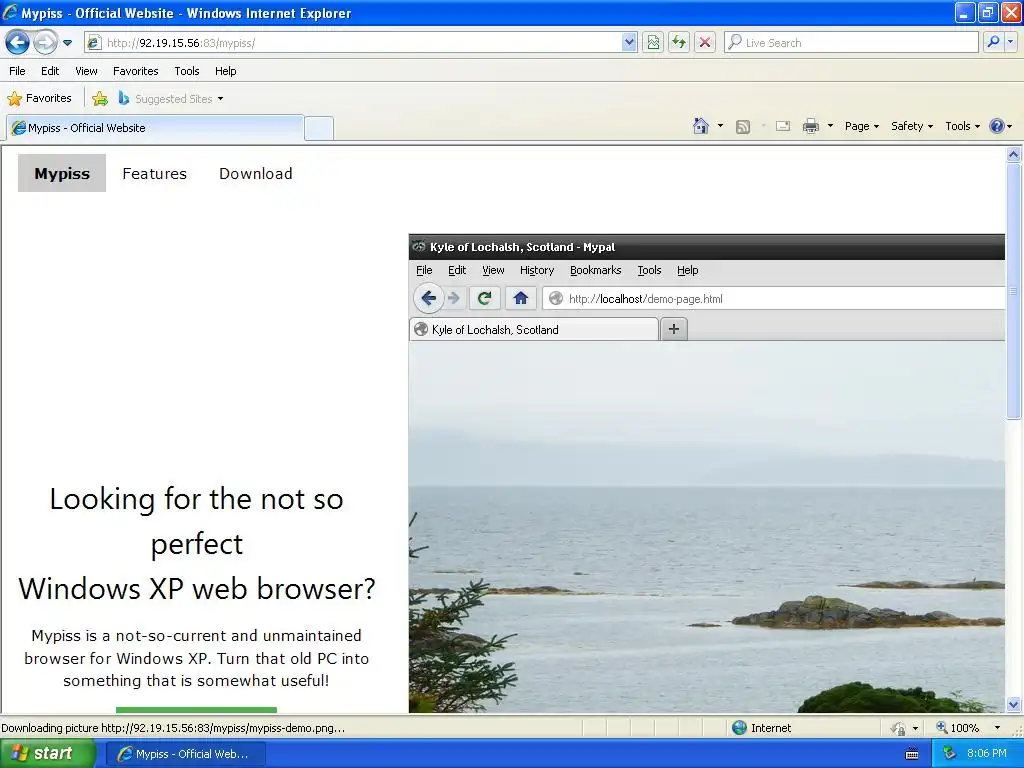The image size is (1024, 768).
Task: Open the View menu
Action: click(x=86, y=71)
